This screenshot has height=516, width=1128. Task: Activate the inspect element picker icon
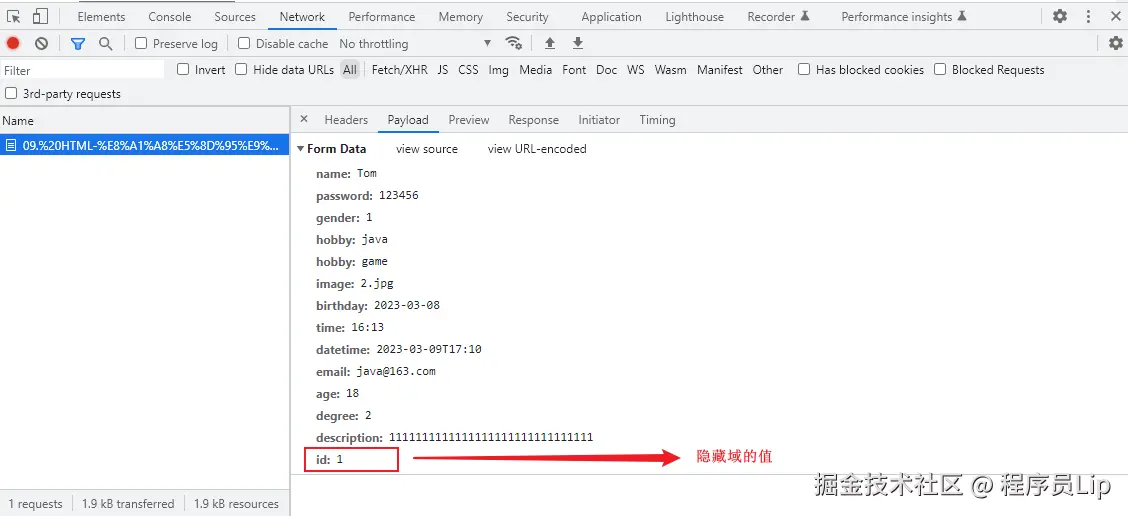[14, 16]
